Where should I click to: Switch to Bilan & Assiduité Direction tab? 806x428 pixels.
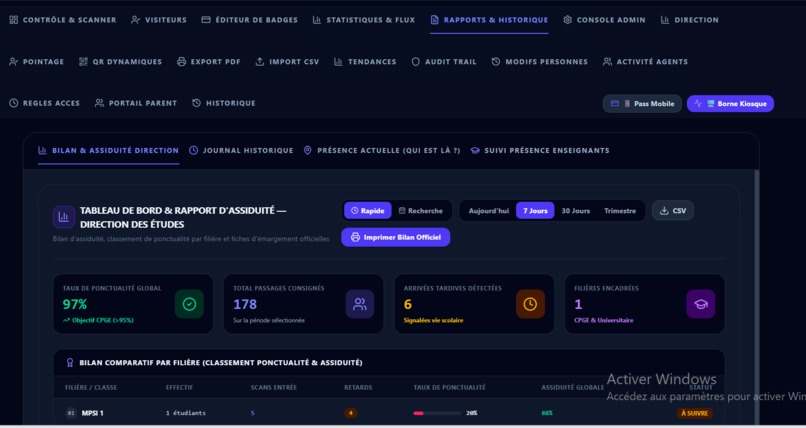(108, 151)
